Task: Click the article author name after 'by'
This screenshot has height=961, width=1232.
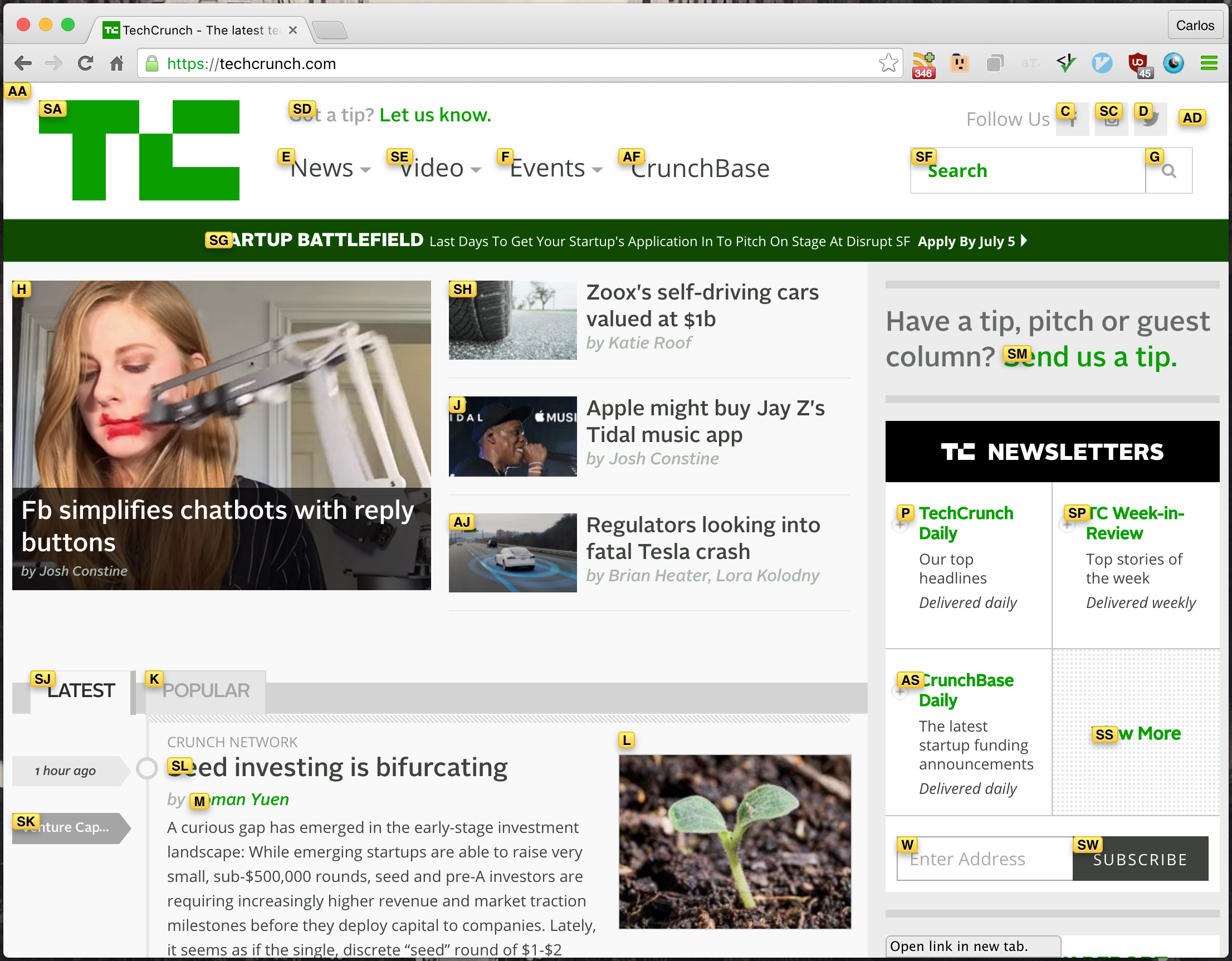Action: (239, 800)
